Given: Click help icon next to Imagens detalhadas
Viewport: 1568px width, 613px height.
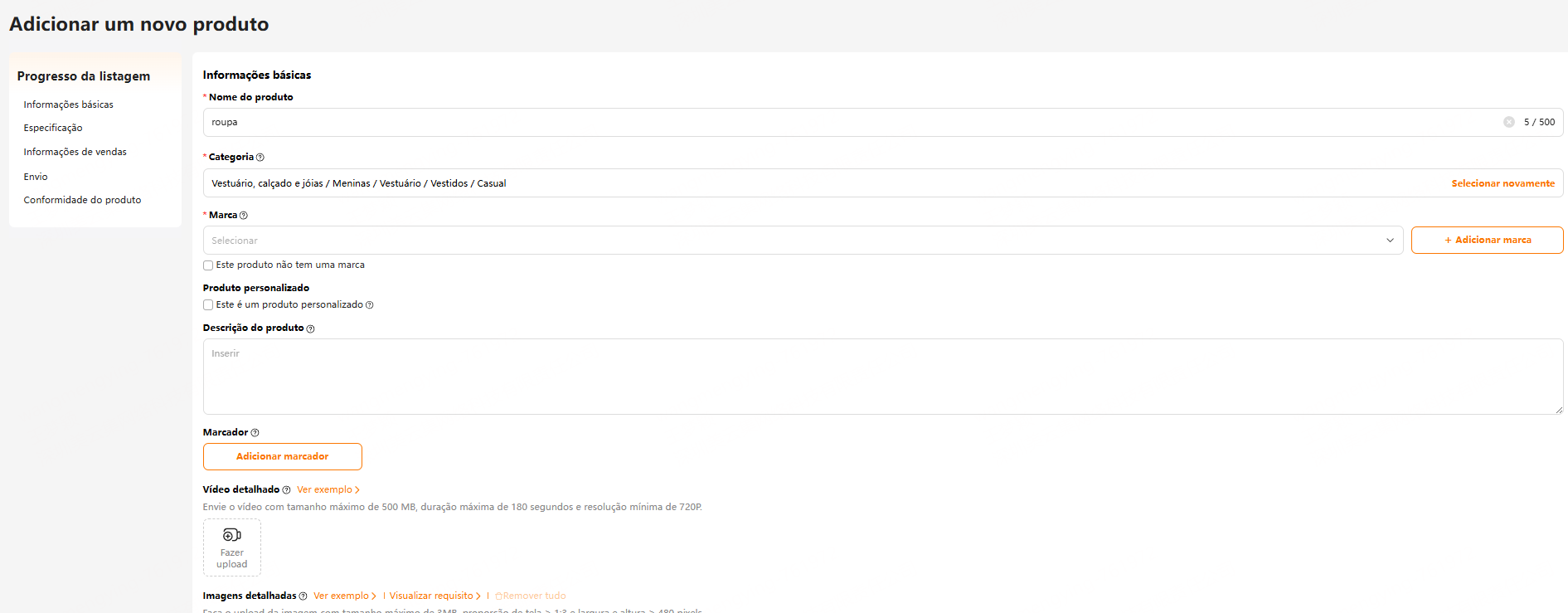Looking at the screenshot, I should [303, 596].
